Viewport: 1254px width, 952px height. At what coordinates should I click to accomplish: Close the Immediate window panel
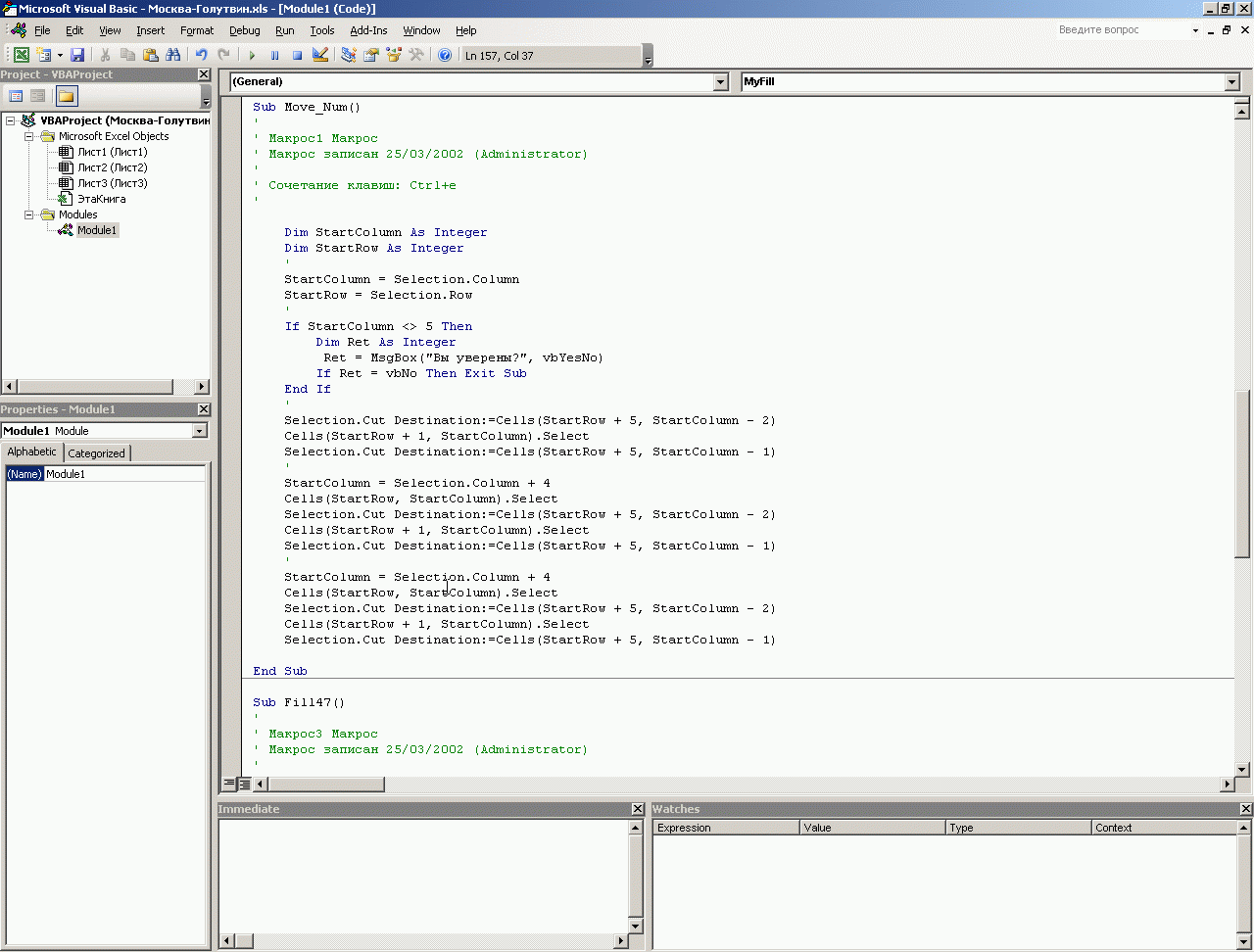(x=638, y=809)
